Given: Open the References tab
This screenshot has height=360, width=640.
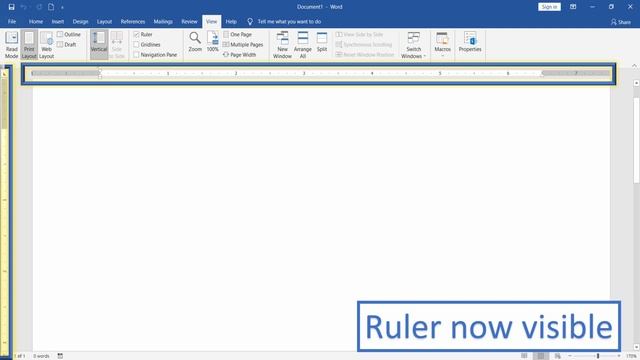Looking at the screenshot, I should coord(133,22).
